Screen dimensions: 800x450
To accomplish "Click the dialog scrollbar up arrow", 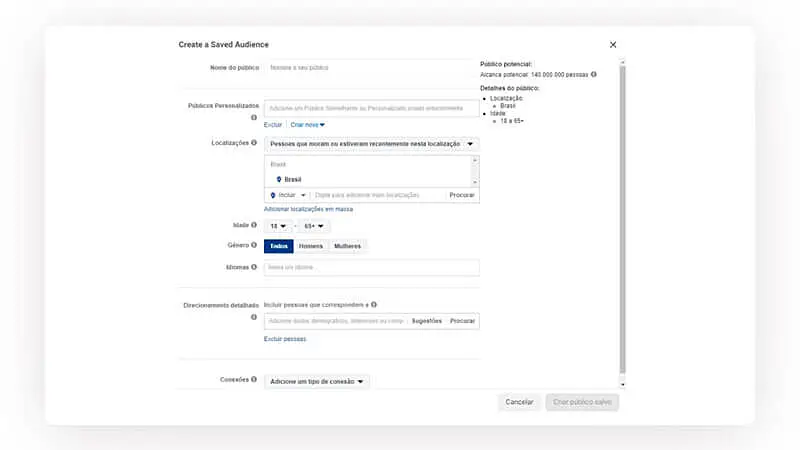I will coord(622,62).
